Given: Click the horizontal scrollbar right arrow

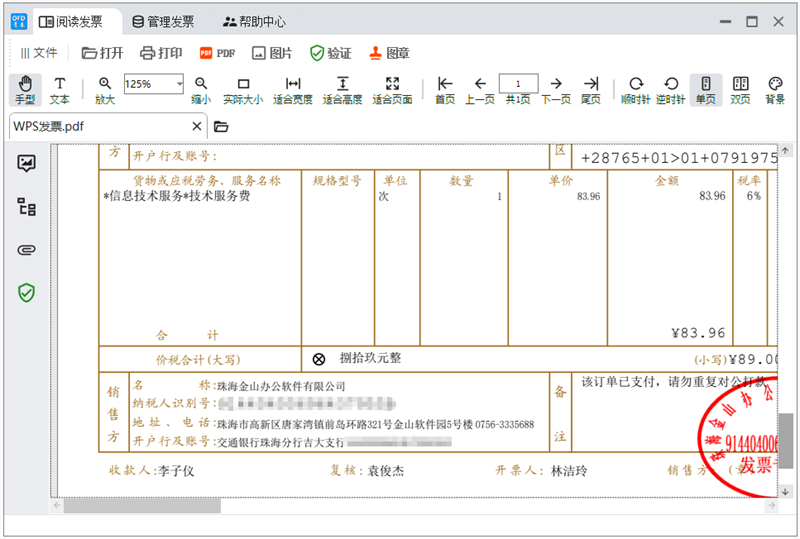Looking at the screenshot, I should [x=771, y=505].
